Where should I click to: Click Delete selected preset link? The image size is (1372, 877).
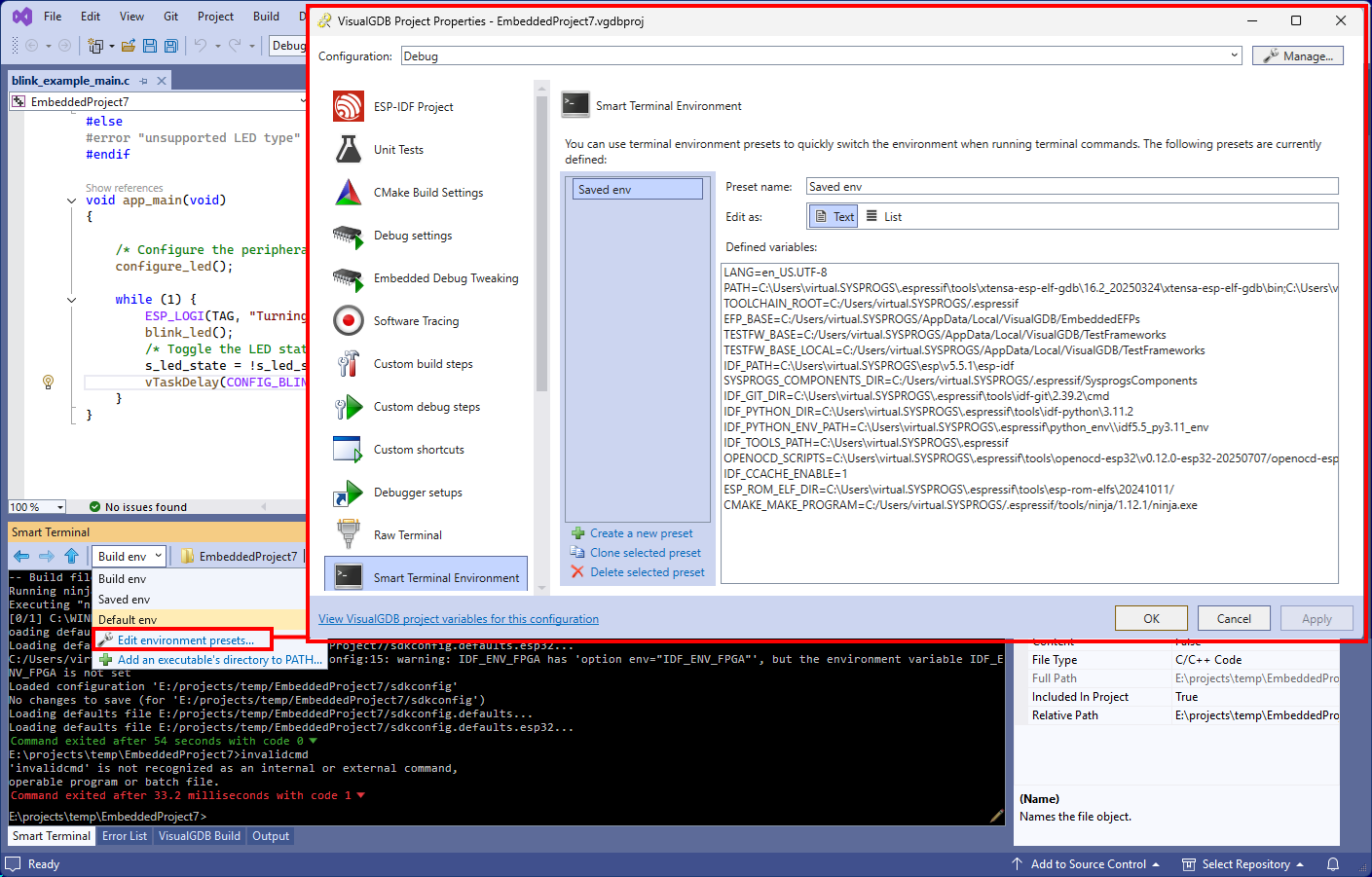point(647,572)
